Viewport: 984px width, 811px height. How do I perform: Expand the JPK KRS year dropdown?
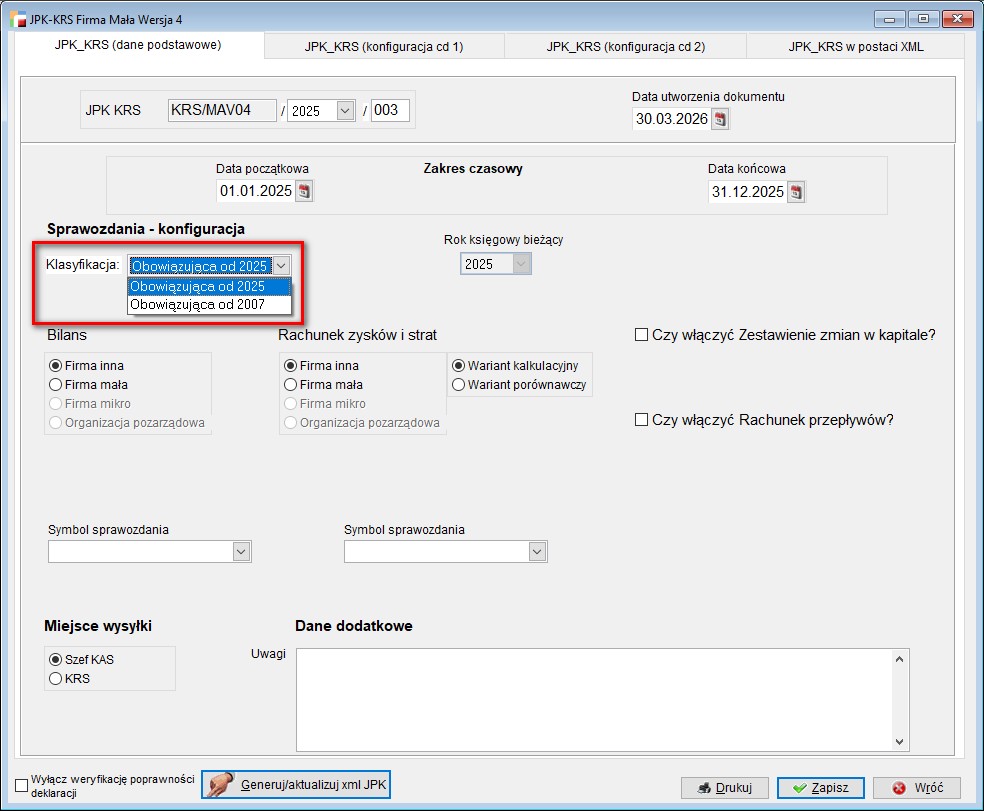pos(345,111)
